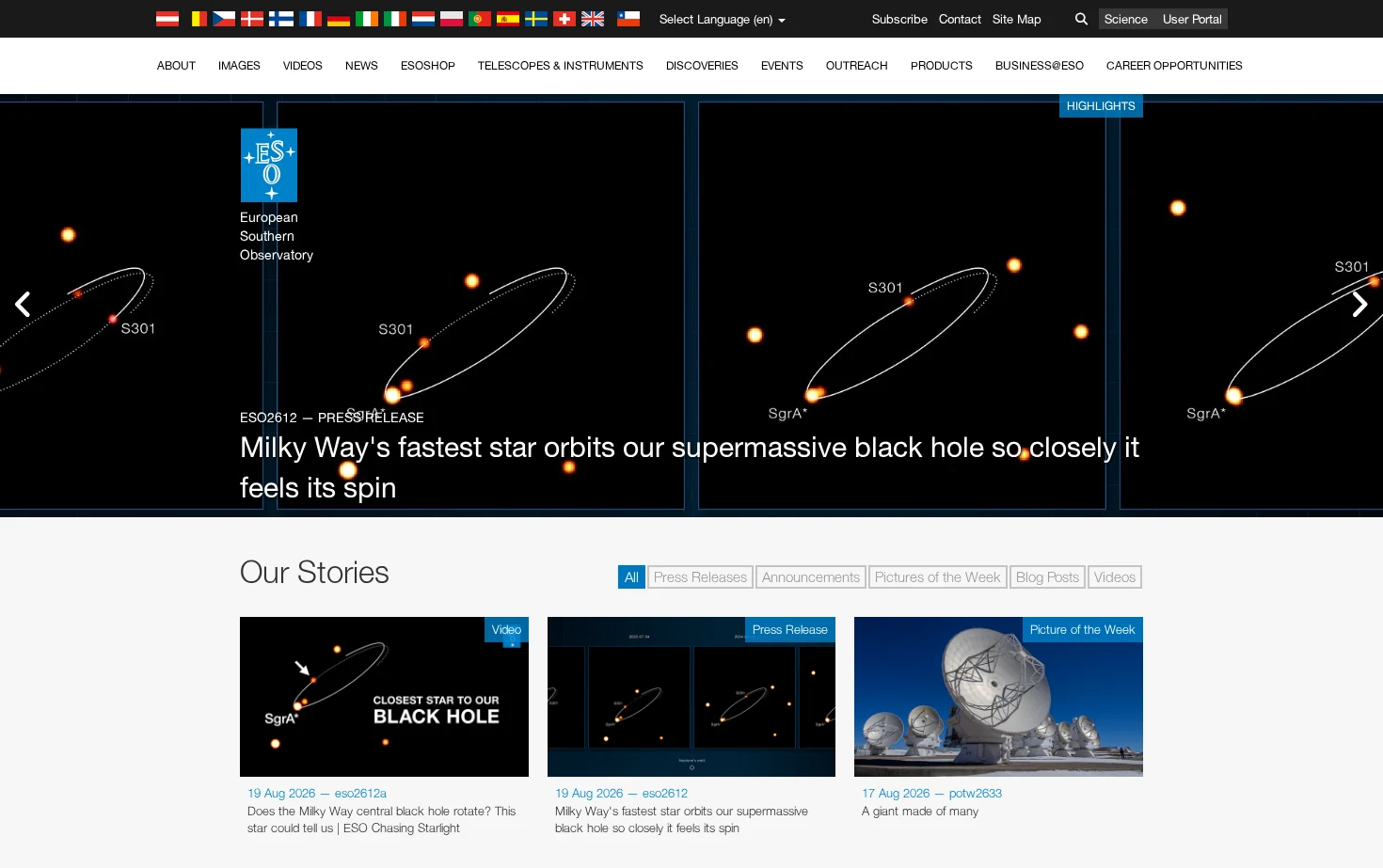Viewport: 1383px width, 868px height.
Task: Select the Spain flag icon
Action: coord(508,19)
